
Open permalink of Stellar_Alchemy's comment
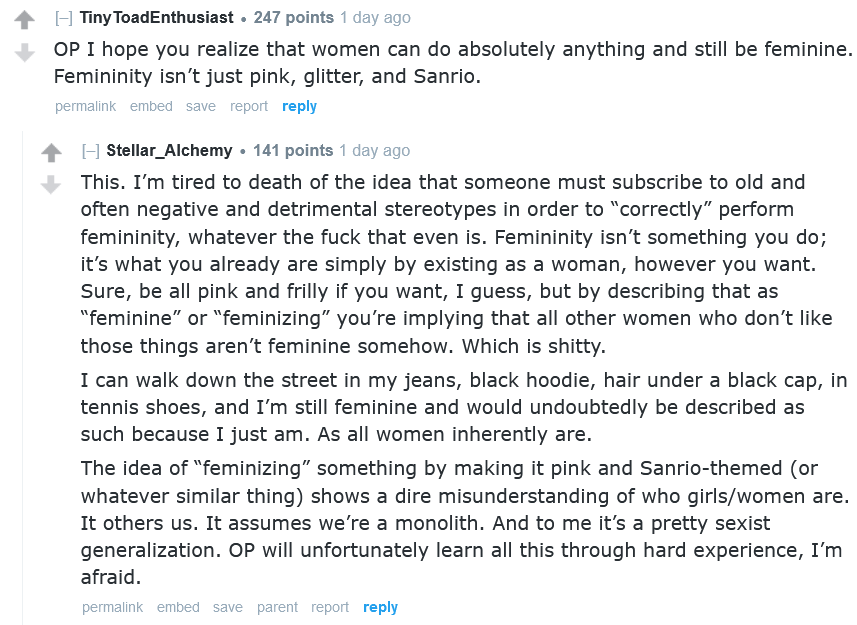coord(112,607)
